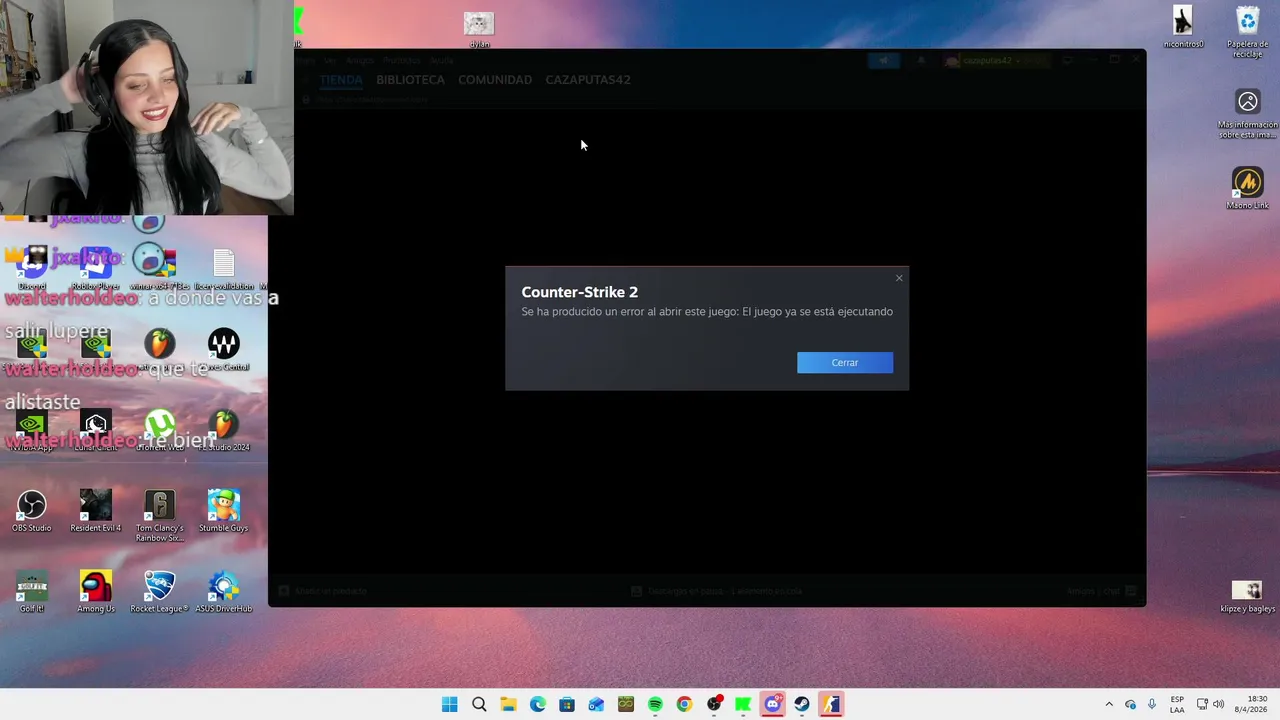Open the volume control in the system tray

click(x=1218, y=704)
